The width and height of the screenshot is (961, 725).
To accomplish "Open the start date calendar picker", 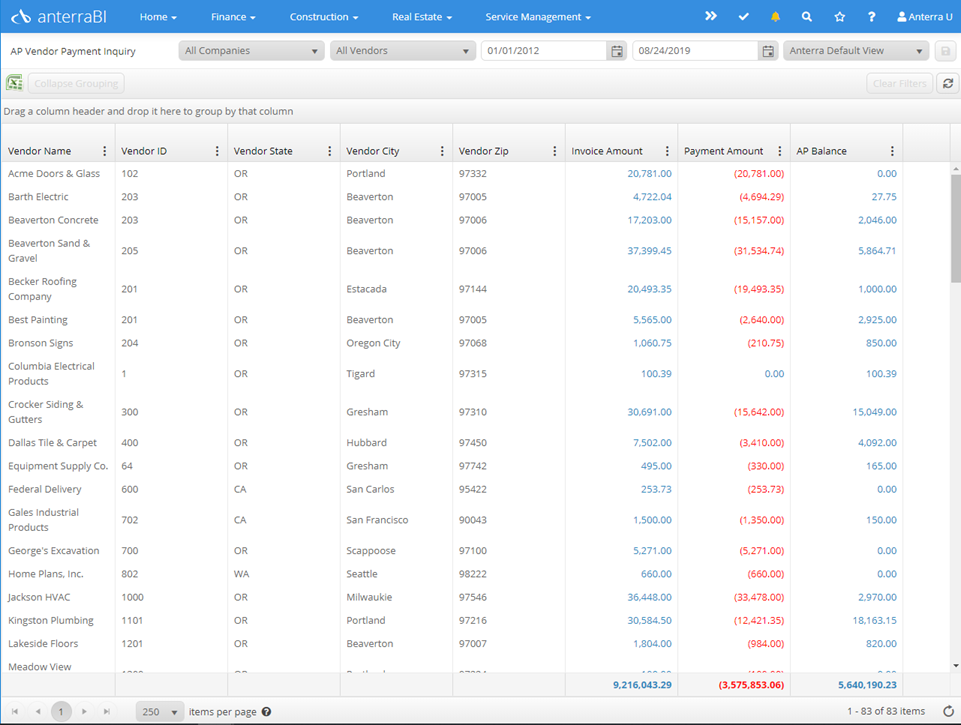I will [617, 51].
